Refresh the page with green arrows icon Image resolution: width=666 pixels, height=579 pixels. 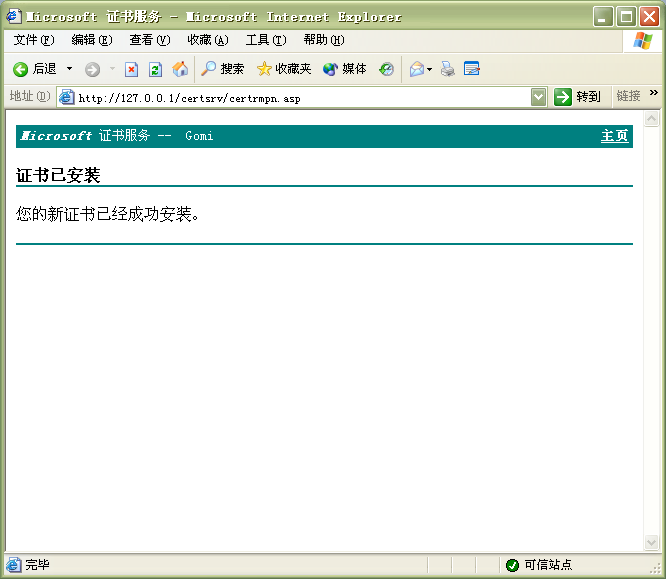[155, 69]
